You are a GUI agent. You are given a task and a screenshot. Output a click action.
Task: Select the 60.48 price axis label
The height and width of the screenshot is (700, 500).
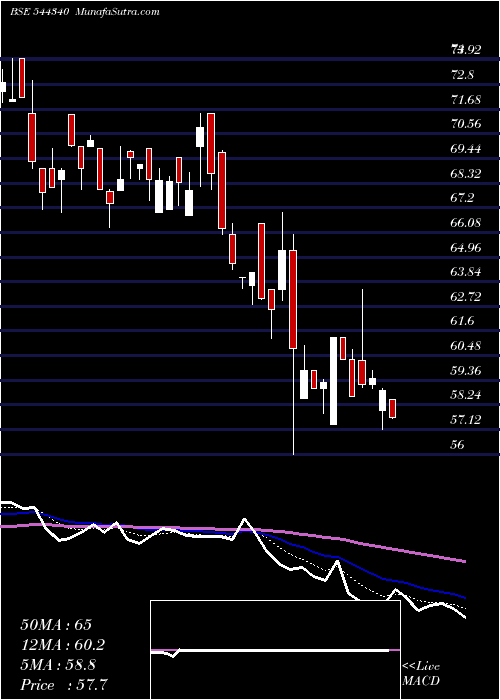click(467, 346)
